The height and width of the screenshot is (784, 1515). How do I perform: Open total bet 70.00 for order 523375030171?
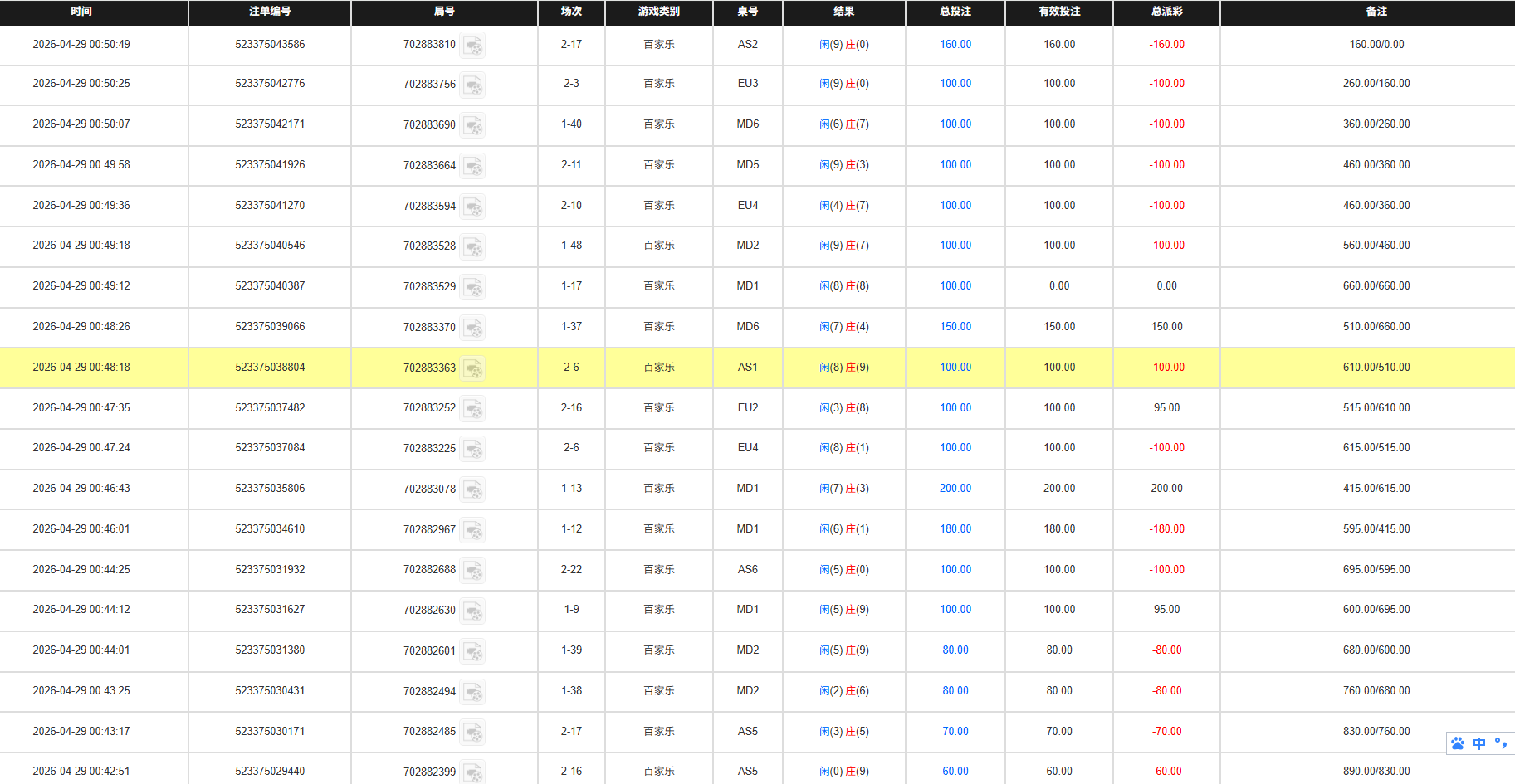tap(955, 732)
